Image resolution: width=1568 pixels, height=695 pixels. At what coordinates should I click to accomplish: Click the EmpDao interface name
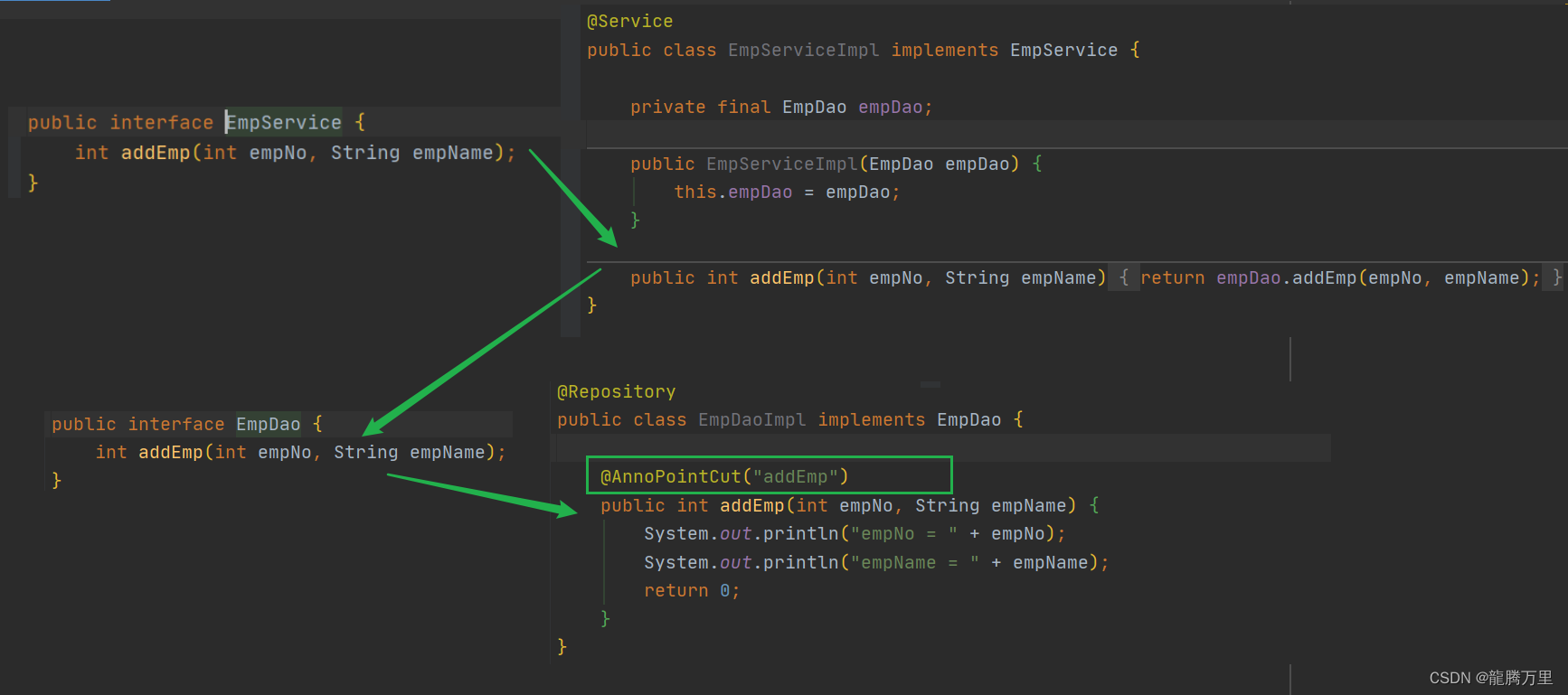[x=269, y=424]
